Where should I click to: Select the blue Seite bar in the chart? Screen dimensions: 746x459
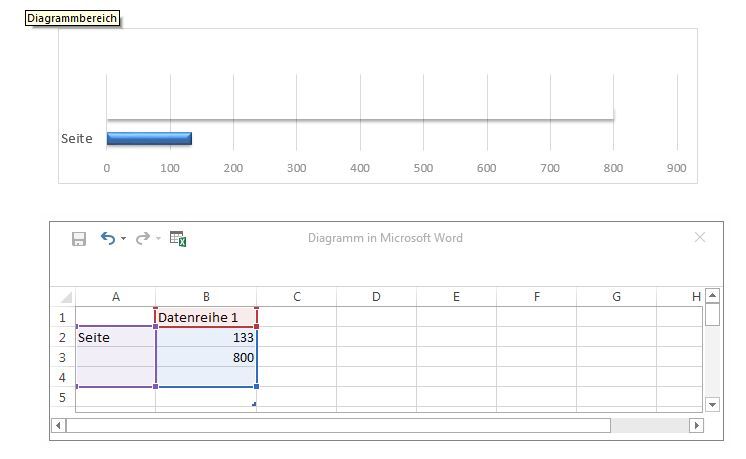[x=149, y=138]
